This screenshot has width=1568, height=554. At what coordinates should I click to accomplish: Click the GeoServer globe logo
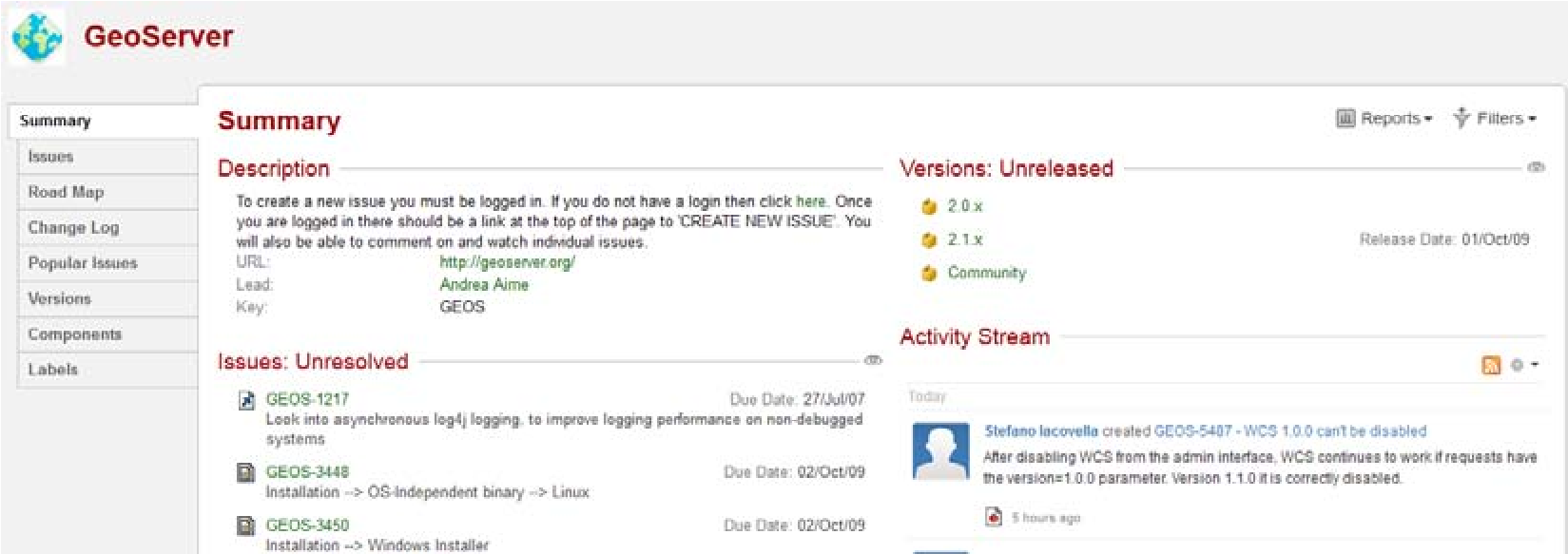(37, 37)
